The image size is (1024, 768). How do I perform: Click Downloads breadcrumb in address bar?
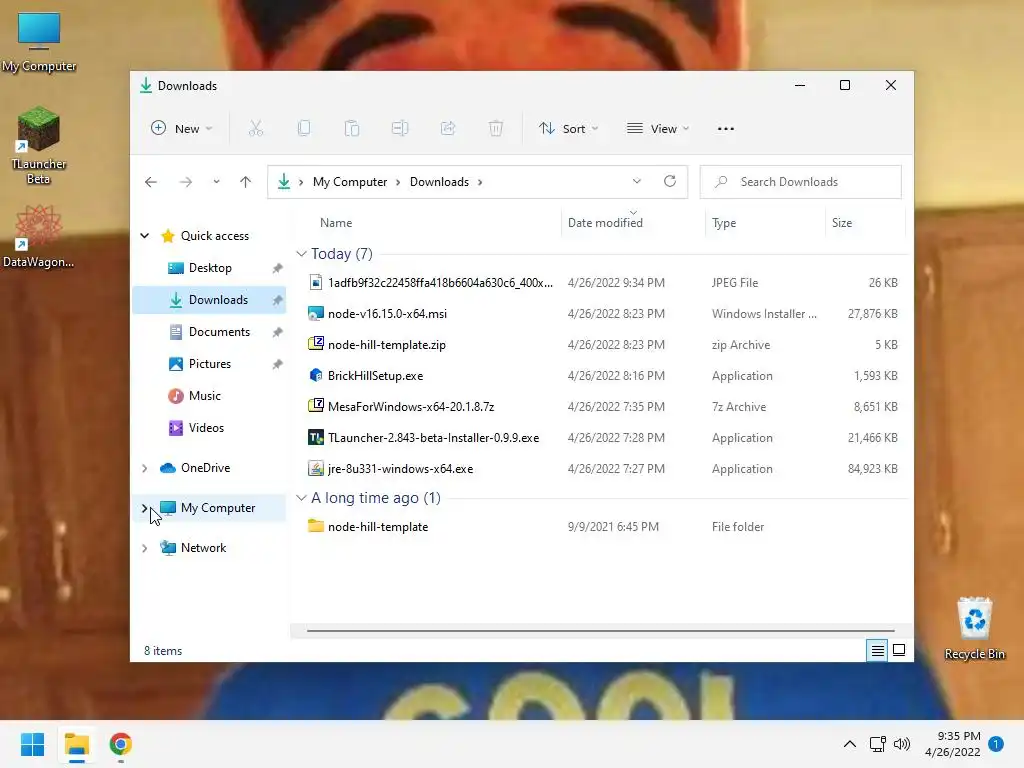tap(440, 182)
